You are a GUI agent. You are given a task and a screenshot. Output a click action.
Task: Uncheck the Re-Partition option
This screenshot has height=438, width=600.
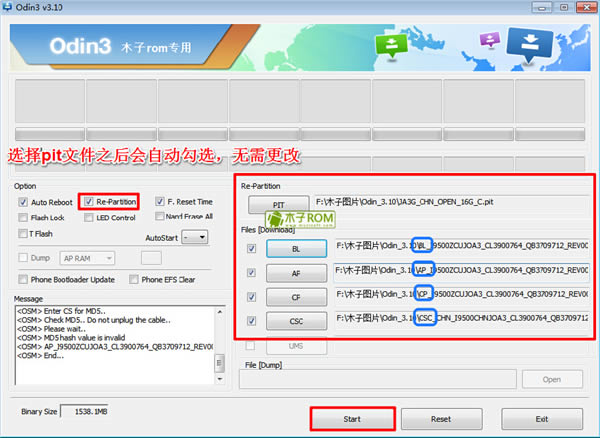point(90,202)
